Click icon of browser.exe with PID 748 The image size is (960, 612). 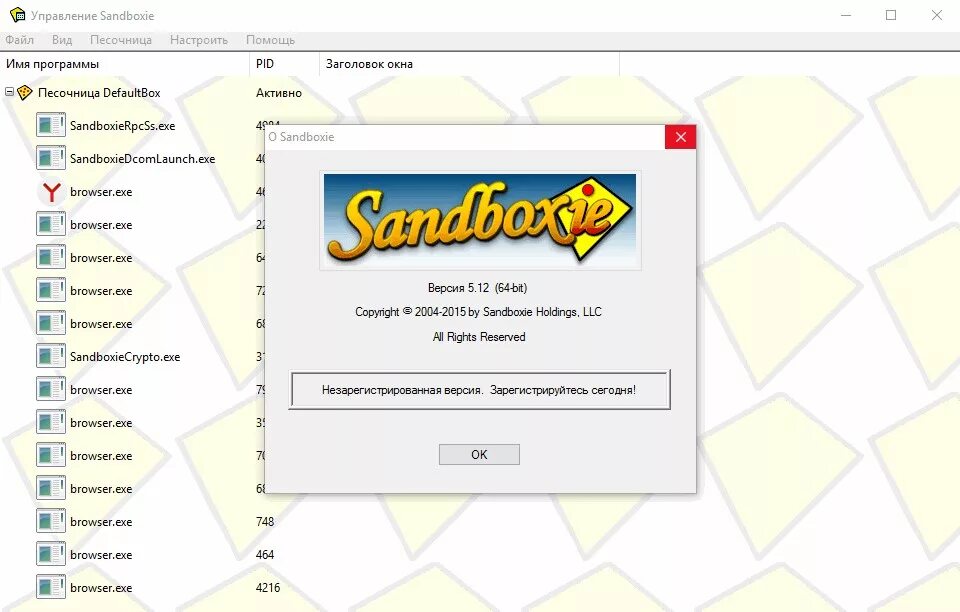51,522
